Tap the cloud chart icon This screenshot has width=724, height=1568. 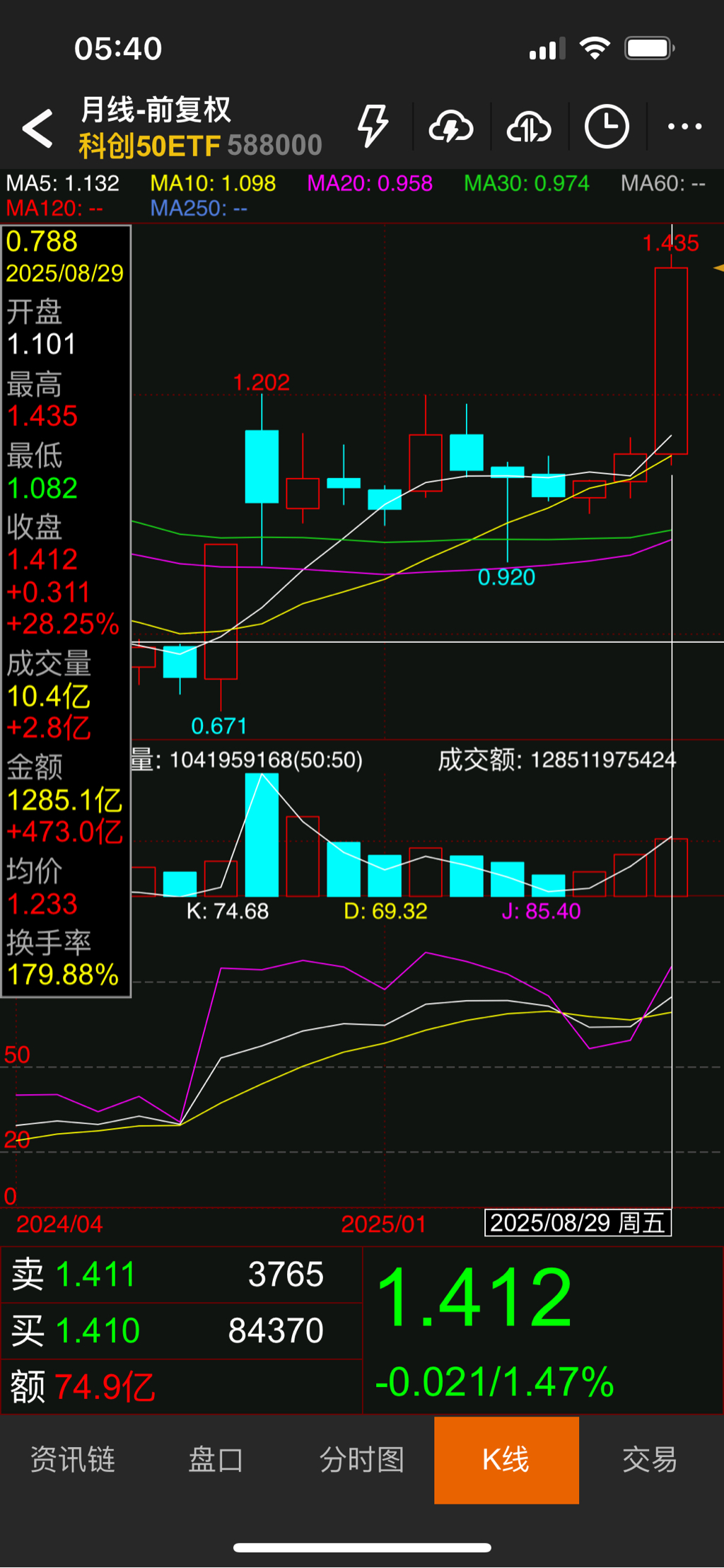click(x=529, y=127)
